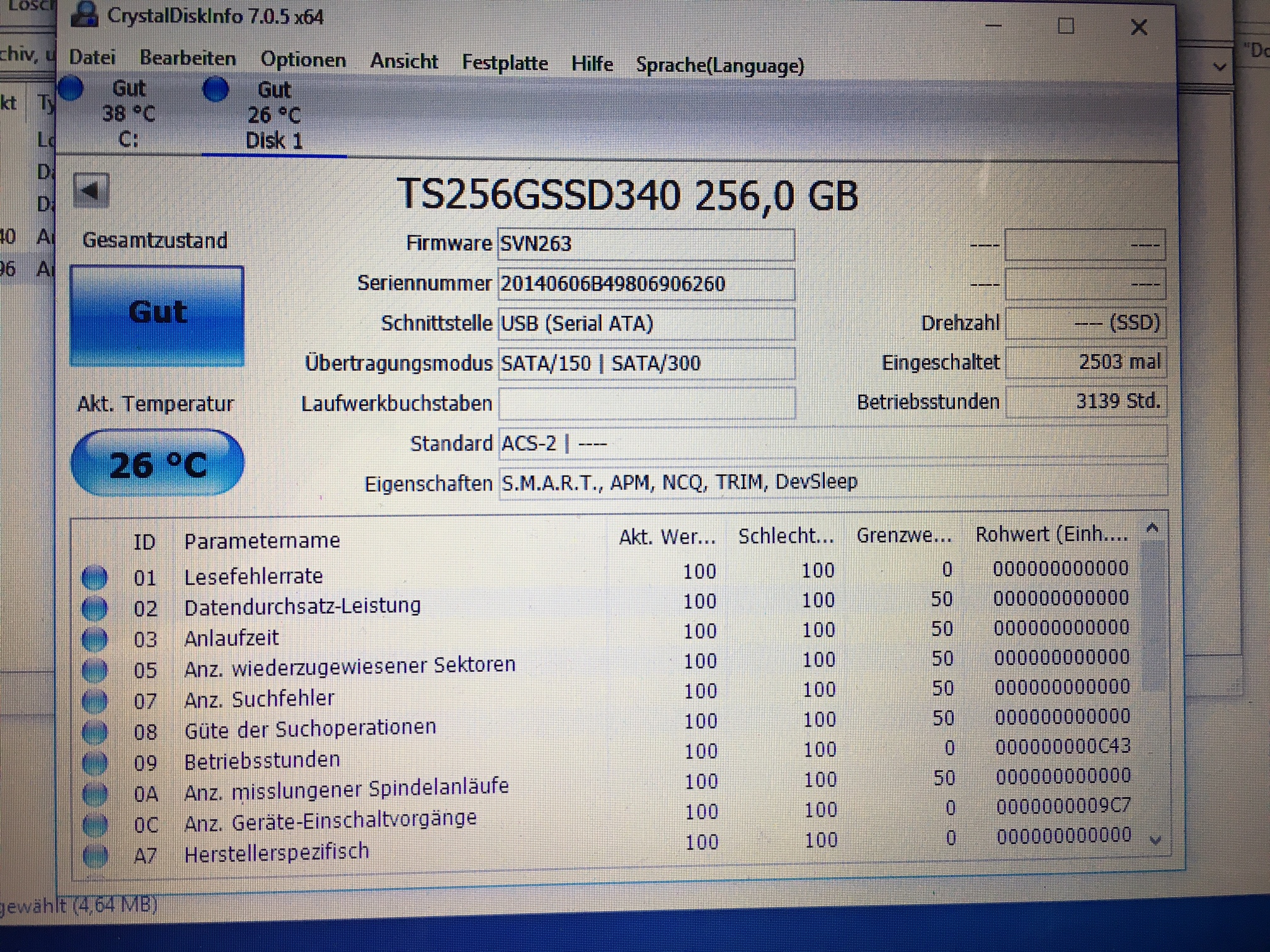
Task: Open the Datei menu
Action: point(92,57)
